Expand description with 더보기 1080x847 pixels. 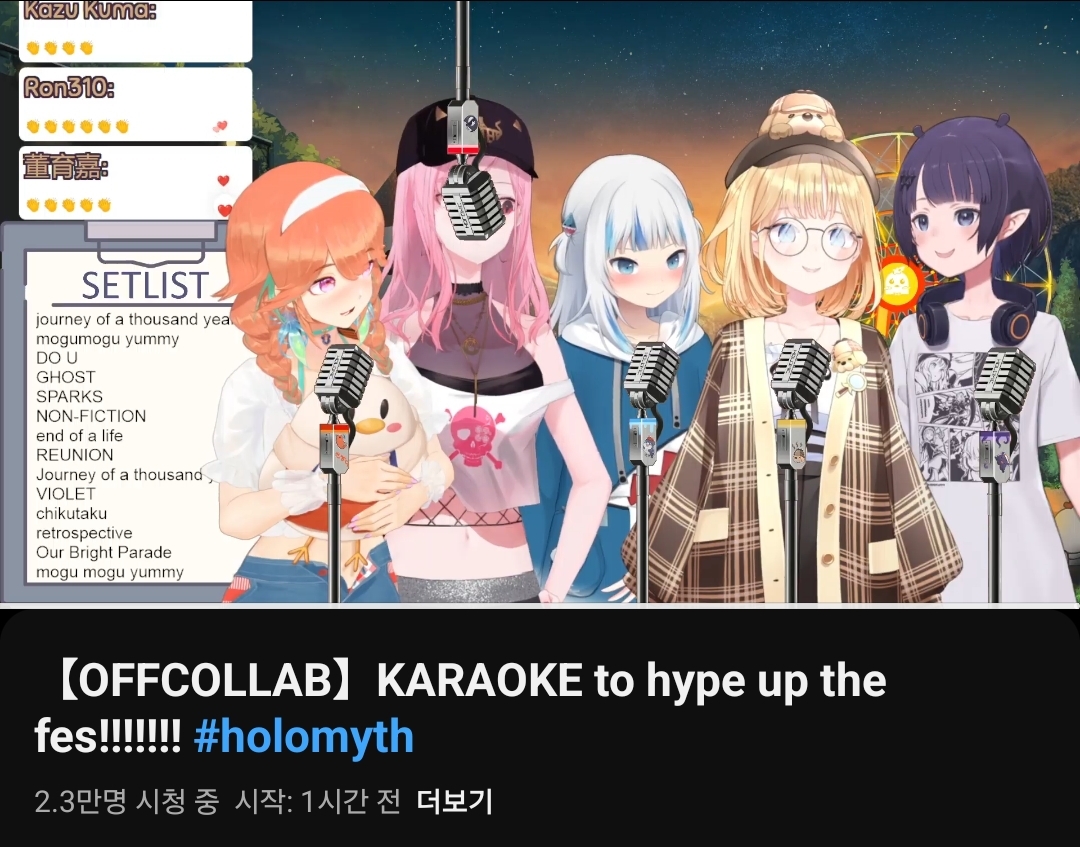pos(454,801)
